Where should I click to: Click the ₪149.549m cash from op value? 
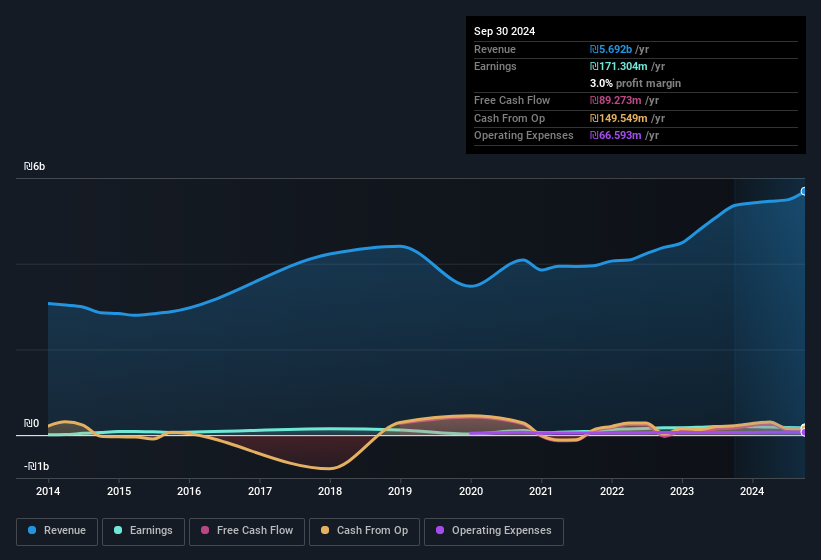pyautogui.click(x=618, y=118)
